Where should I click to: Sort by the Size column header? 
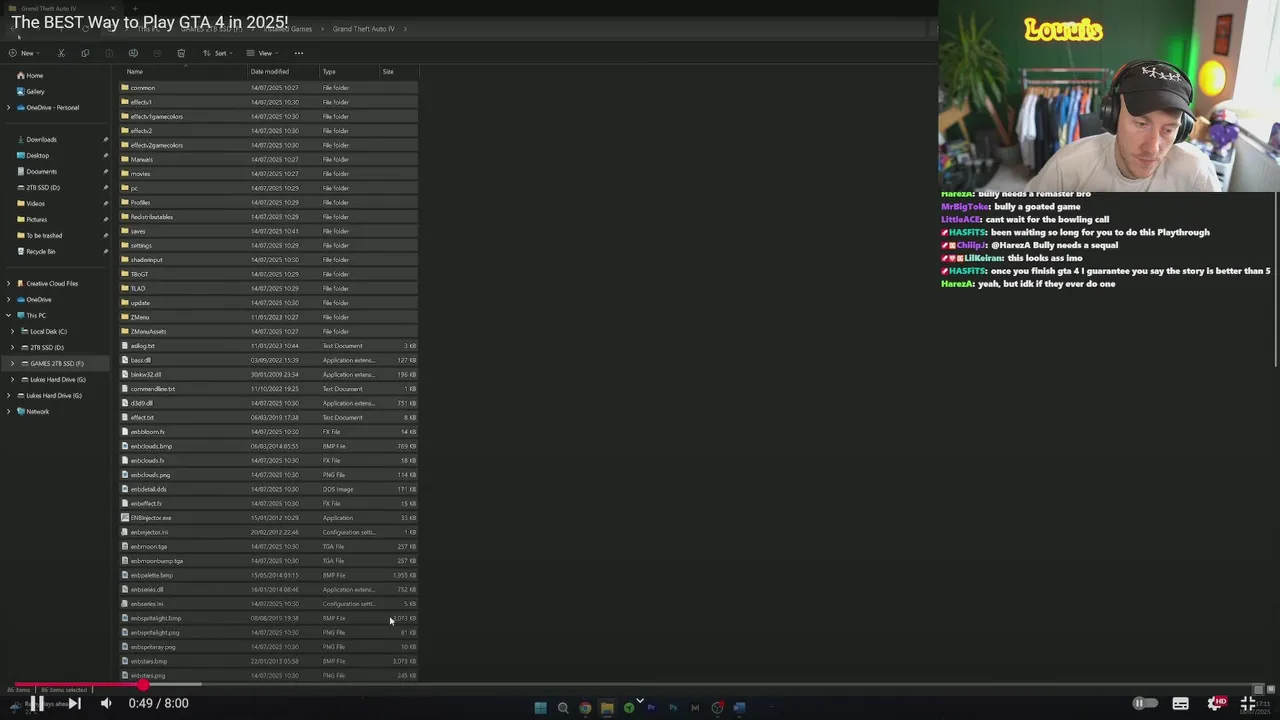point(388,72)
